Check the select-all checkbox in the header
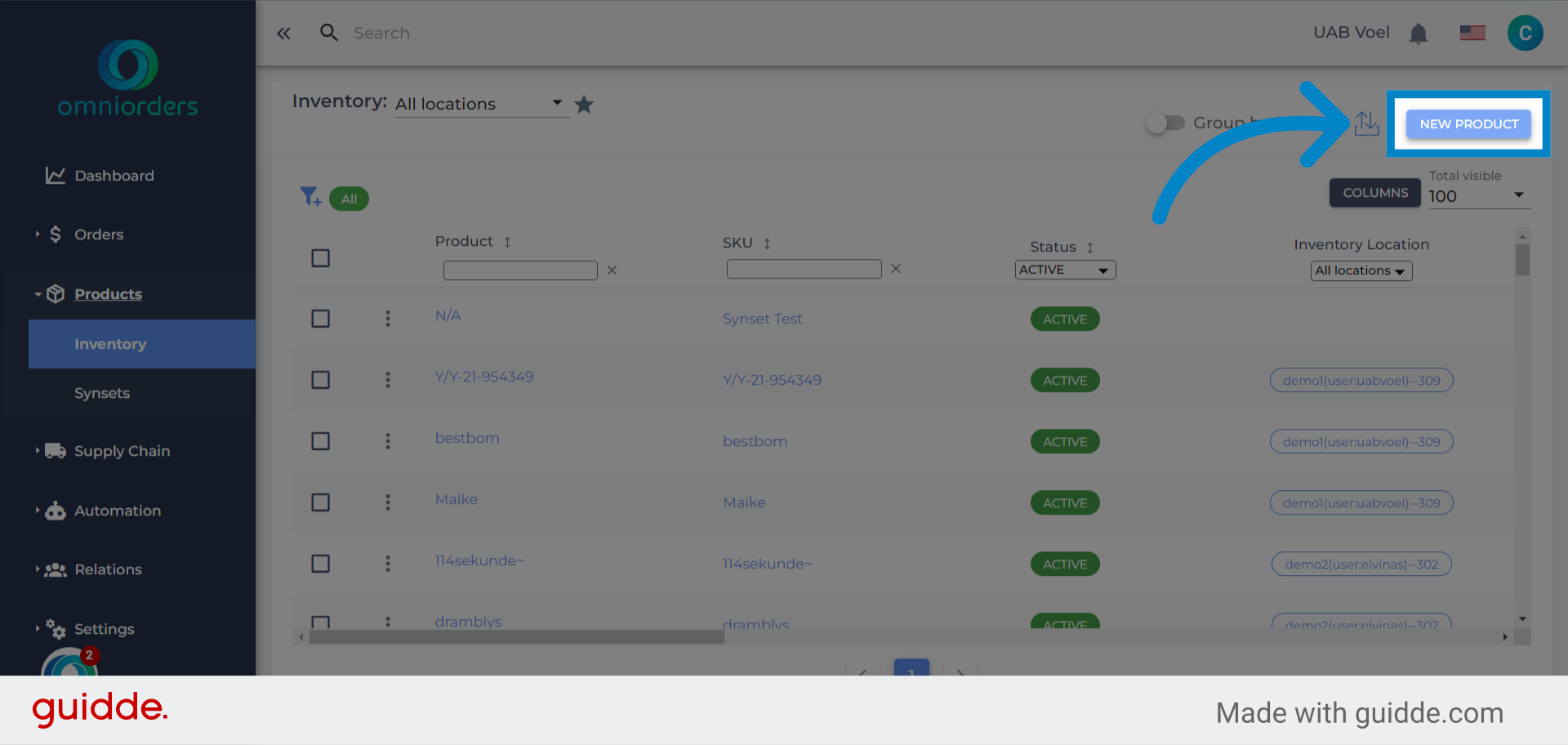The height and width of the screenshot is (745, 1568). click(x=320, y=257)
